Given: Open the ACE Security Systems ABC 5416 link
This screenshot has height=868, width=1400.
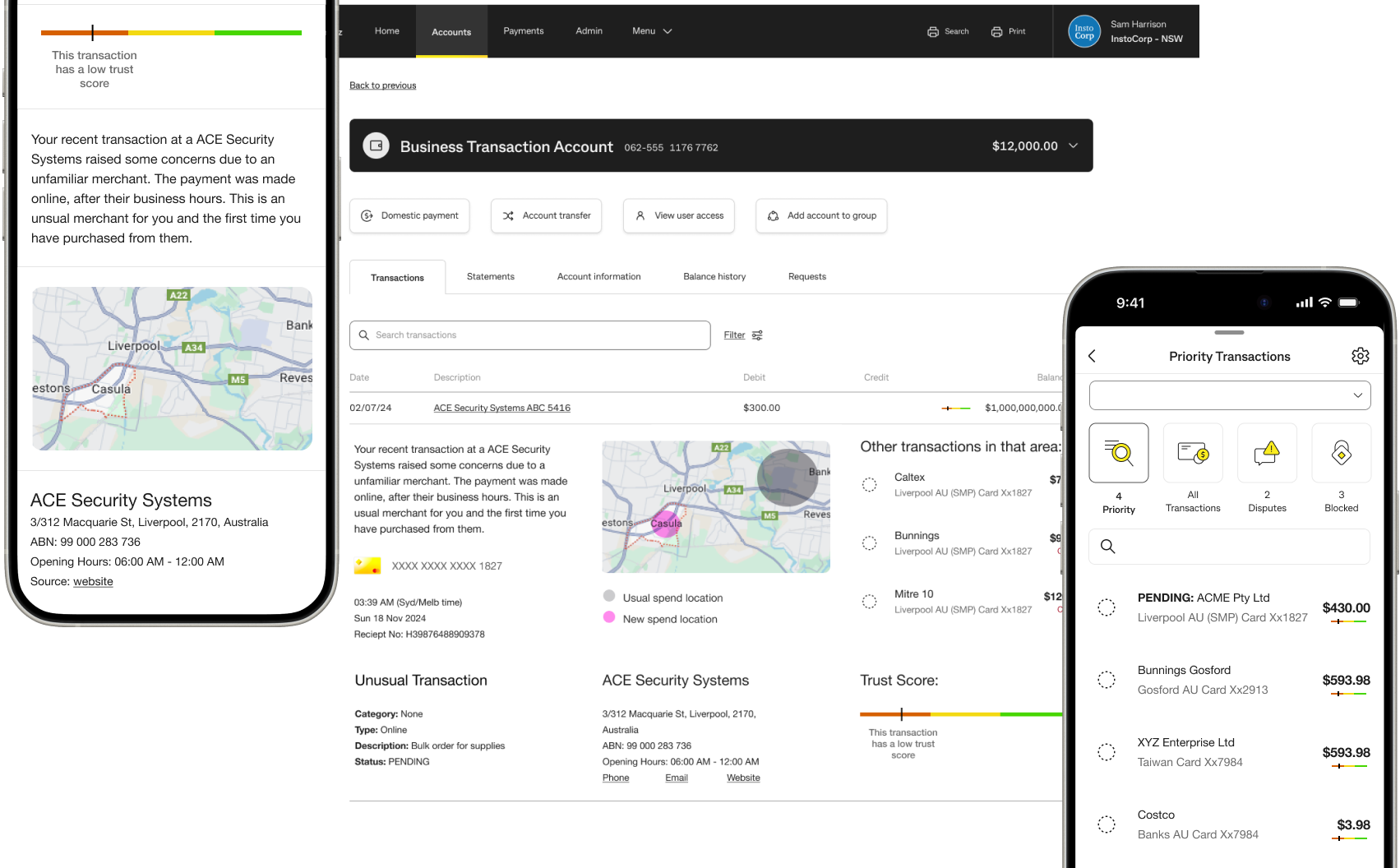Looking at the screenshot, I should click(x=502, y=408).
